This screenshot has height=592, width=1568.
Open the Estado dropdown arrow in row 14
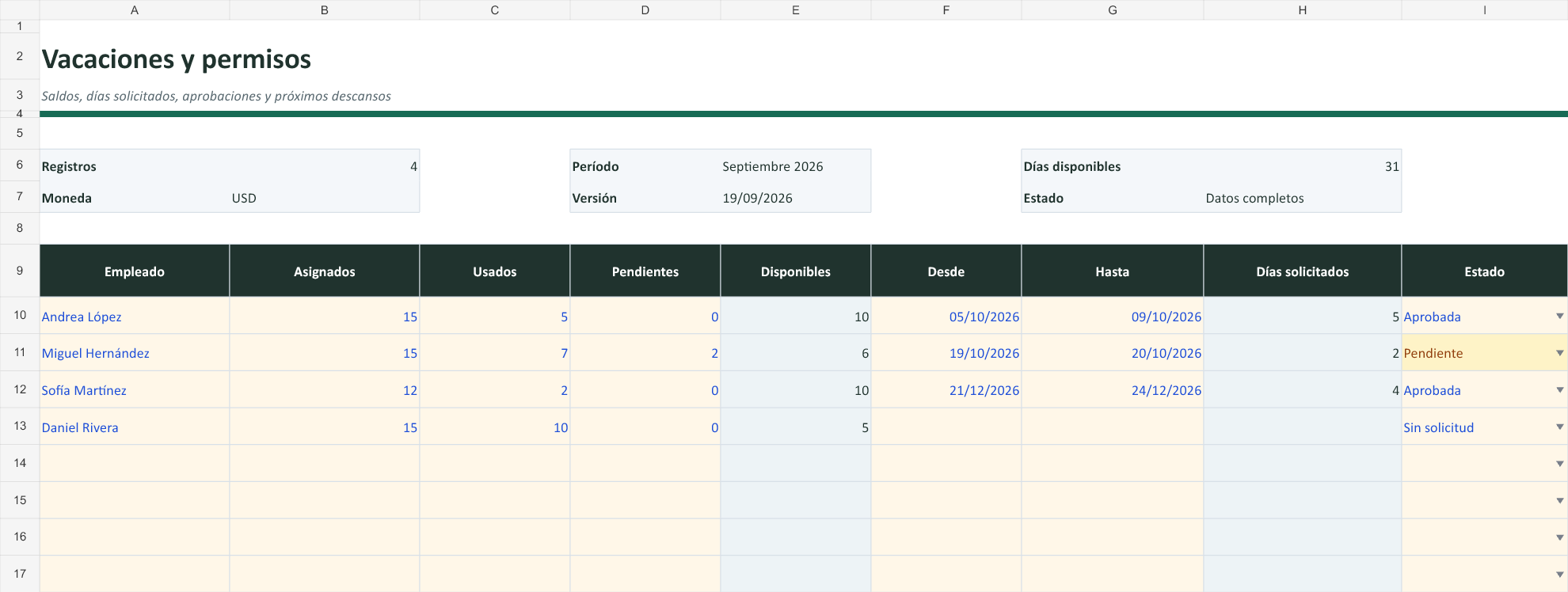point(1559,464)
